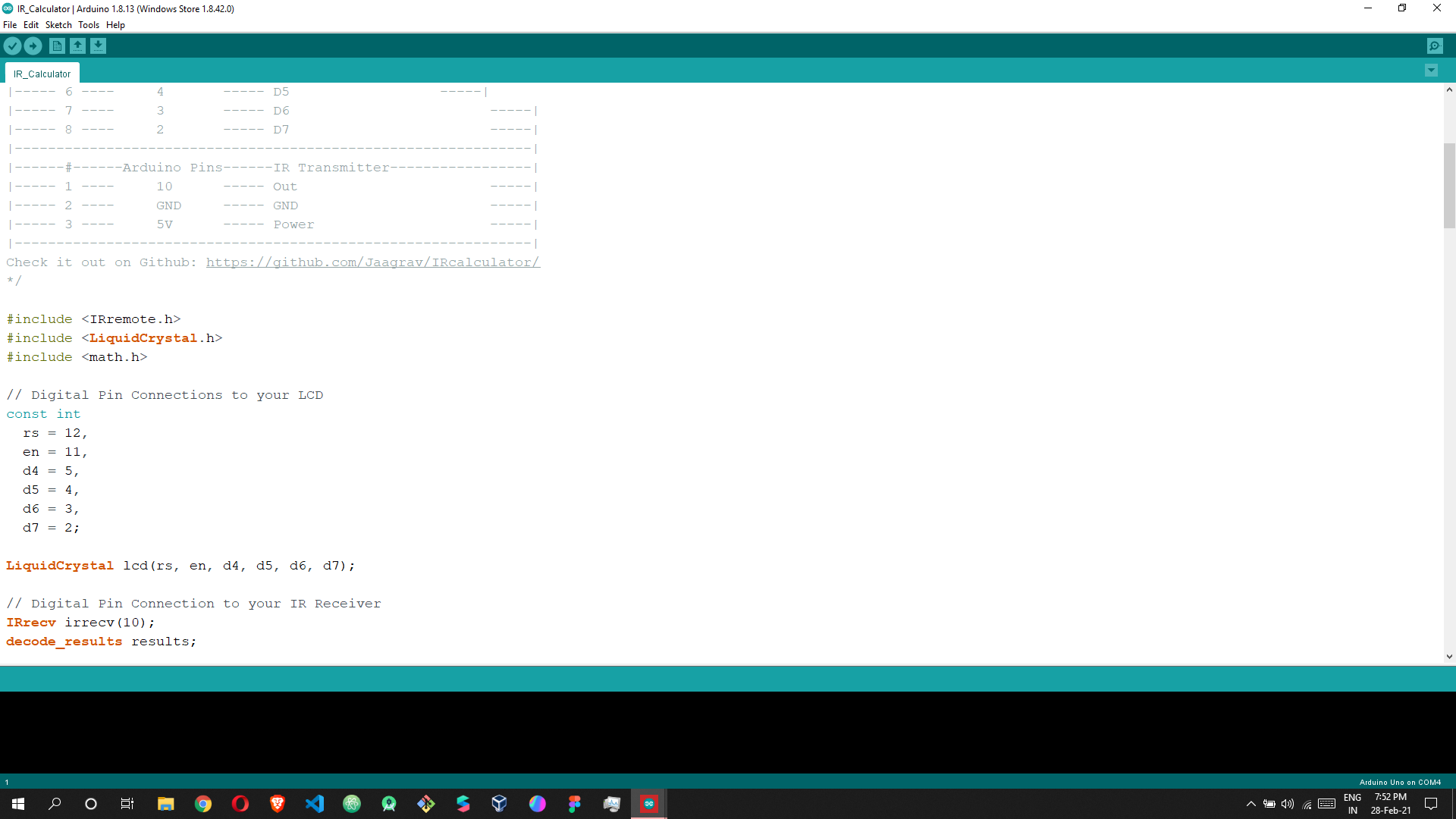Image resolution: width=1456 pixels, height=819 pixels.
Task: Open the Serial Monitor
Action: (1436, 45)
